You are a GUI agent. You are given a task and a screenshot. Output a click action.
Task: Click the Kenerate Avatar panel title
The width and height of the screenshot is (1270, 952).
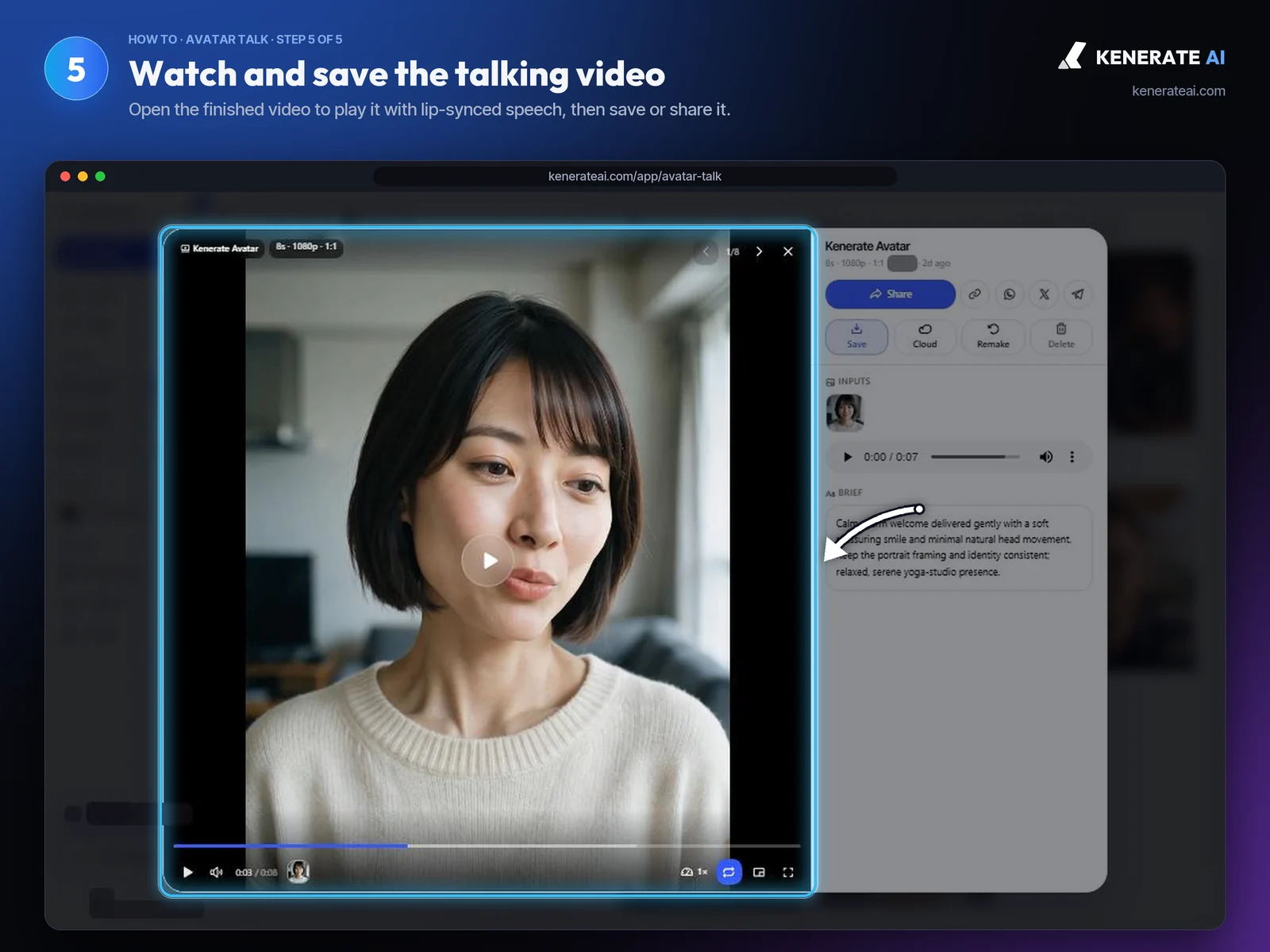point(868,247)
